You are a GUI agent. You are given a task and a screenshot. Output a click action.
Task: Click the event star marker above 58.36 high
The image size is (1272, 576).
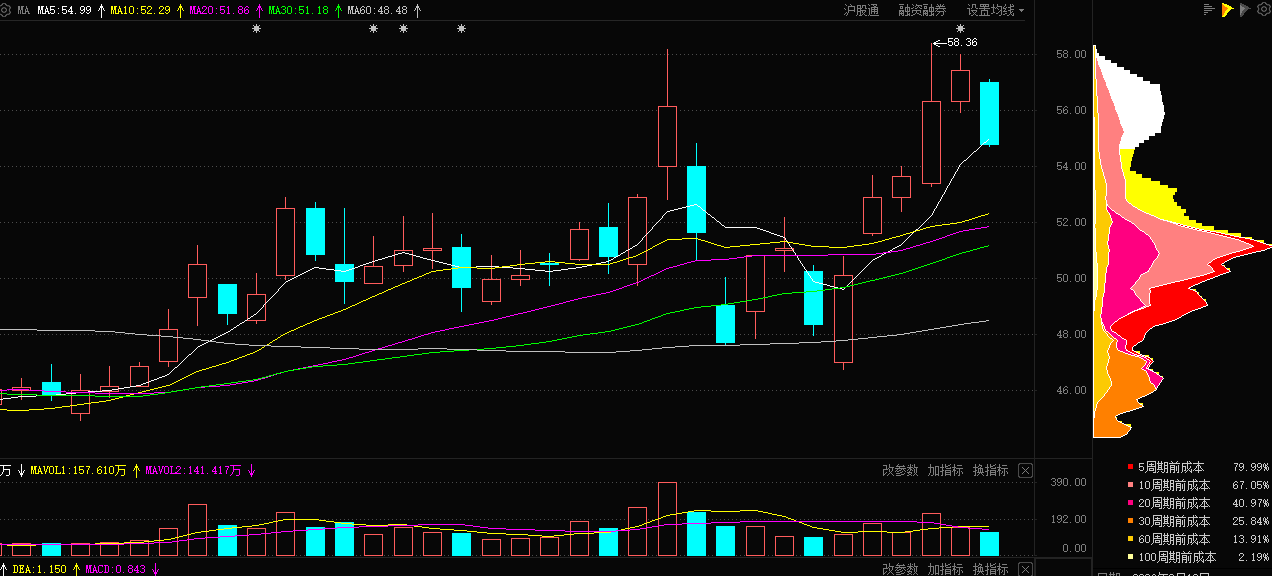click(960, 29)
